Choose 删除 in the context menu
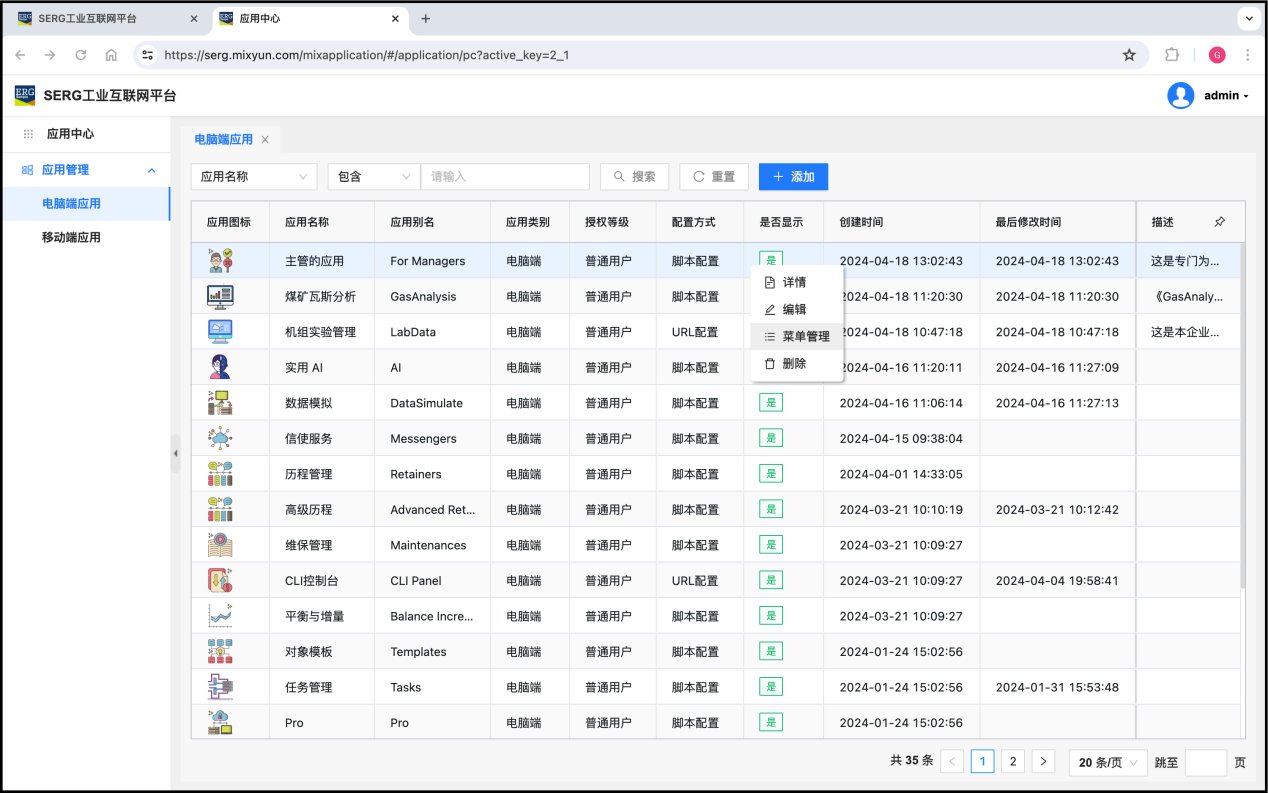 (794, 364)
